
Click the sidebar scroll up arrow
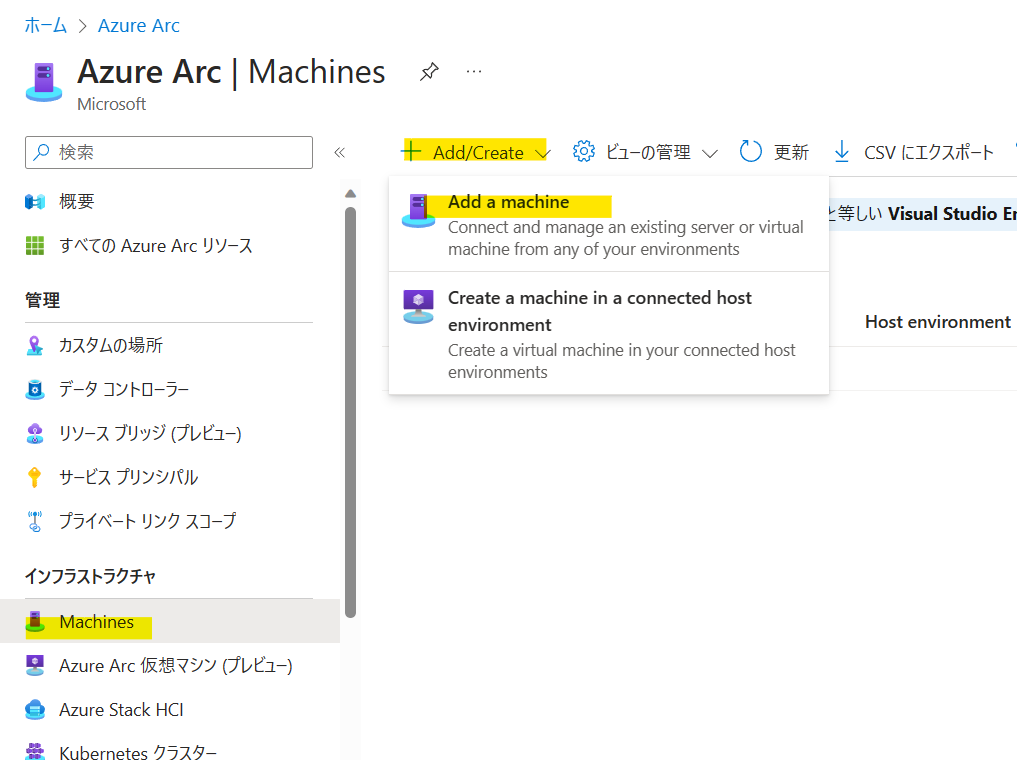[x=350, y=193]
